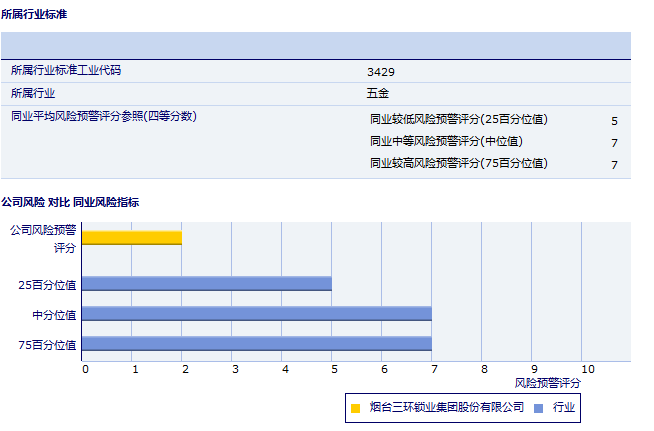Click the 公司风险预警评分 y-axis label
This screenshot has height=431, width=654.
(43, 237)
